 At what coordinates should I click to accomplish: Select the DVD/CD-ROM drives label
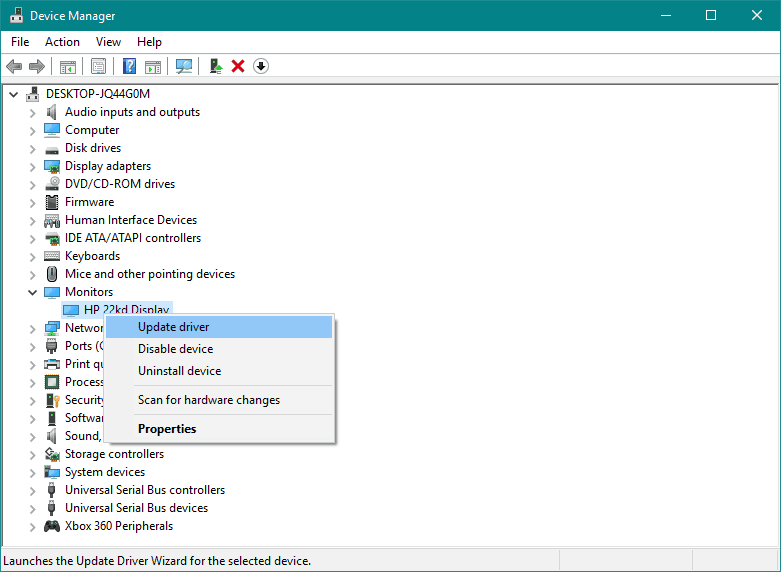[120, 184]
